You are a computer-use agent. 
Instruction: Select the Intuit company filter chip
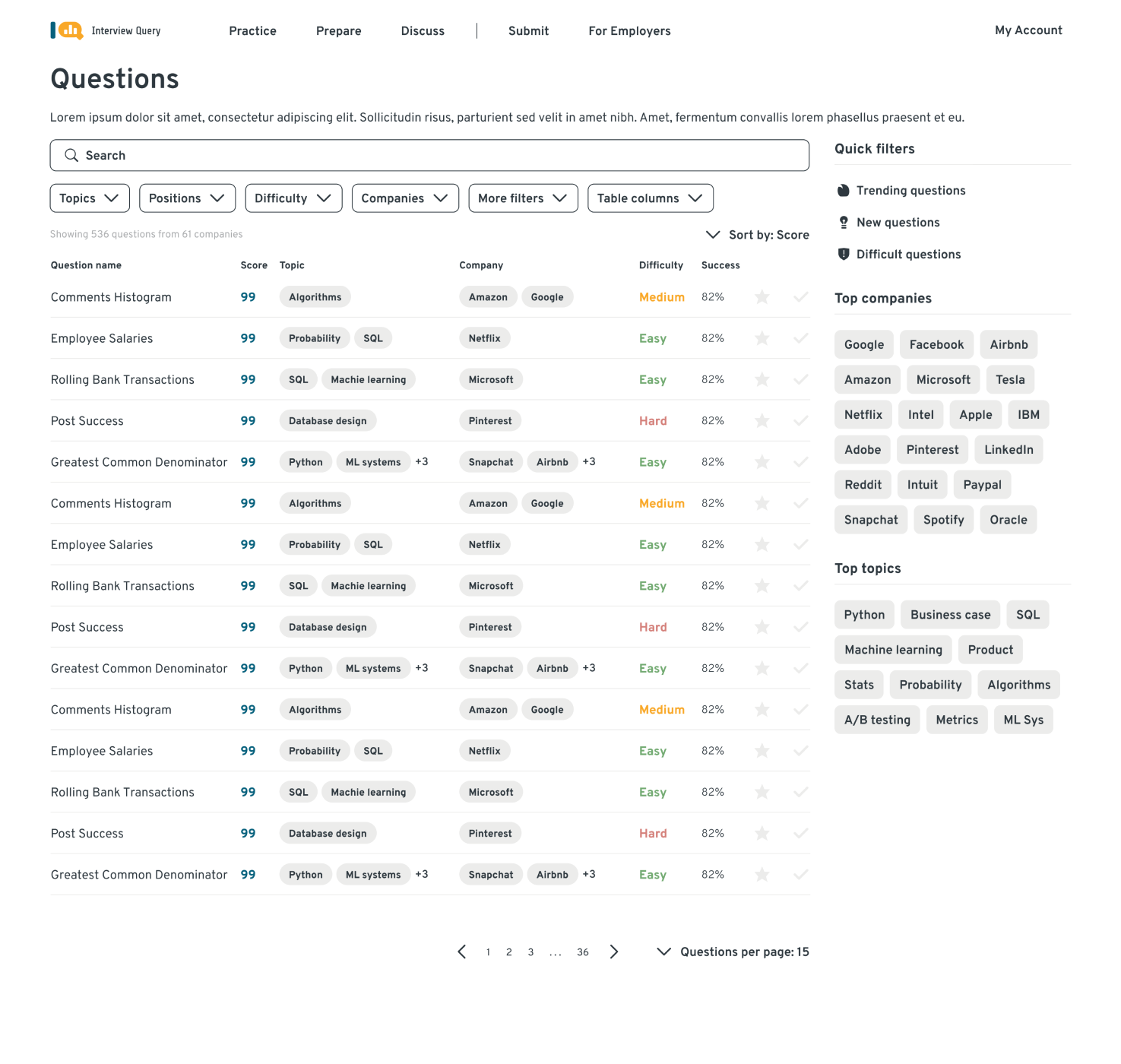pos(922,485)
